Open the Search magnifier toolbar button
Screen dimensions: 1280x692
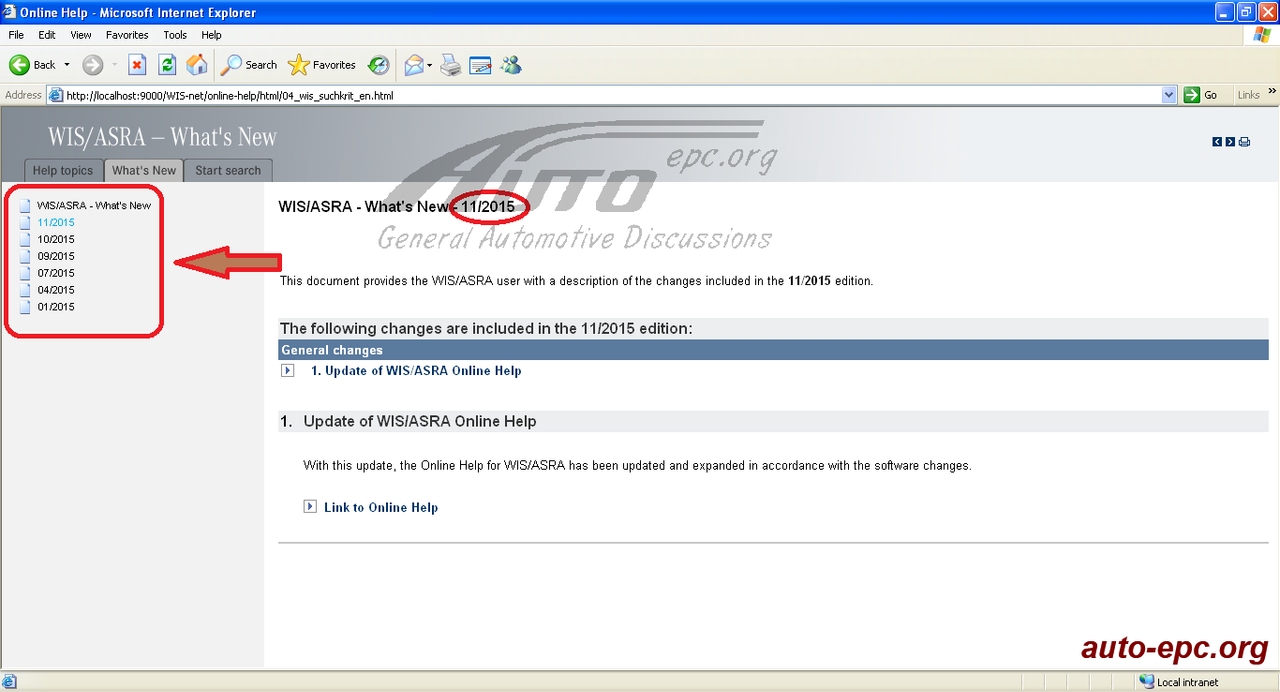pos(249,65)
